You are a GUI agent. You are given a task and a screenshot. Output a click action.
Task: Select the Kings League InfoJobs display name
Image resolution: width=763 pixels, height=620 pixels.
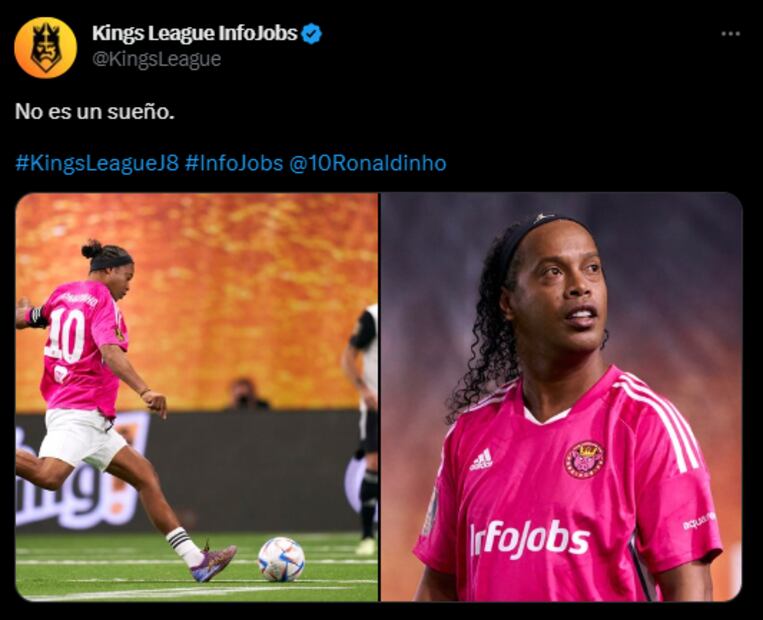click(195, 33)
